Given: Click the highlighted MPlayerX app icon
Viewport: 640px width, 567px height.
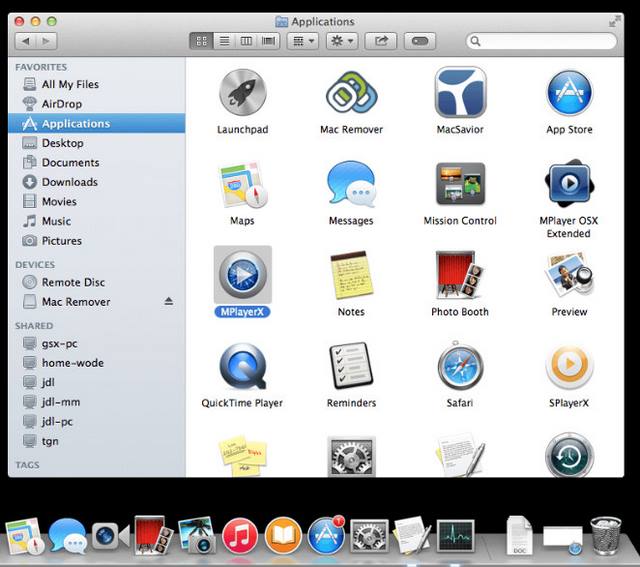Looking at the screenshot, I should point(243,275).
